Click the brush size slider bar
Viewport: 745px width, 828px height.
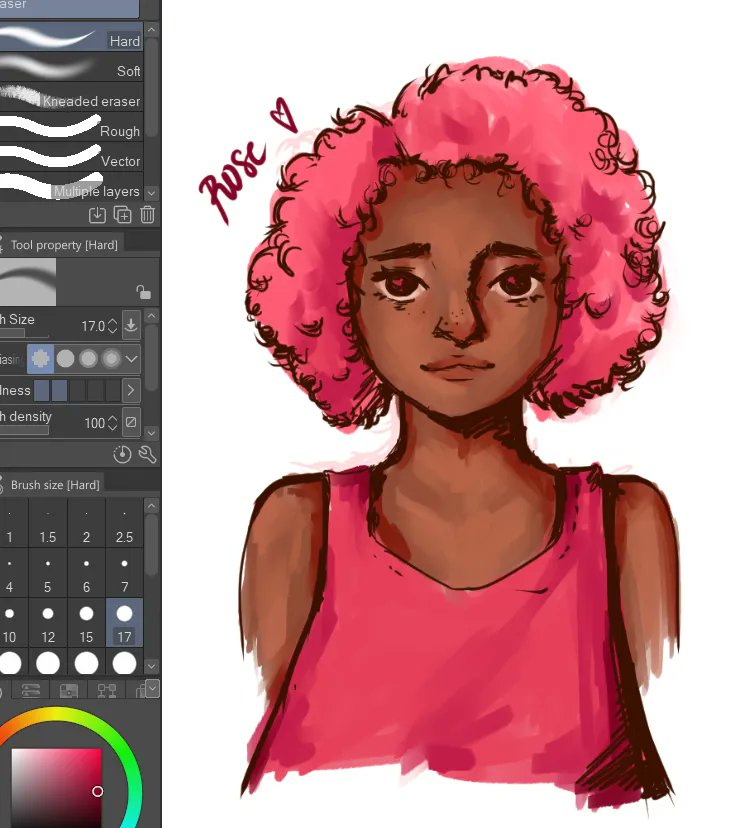click(24, 333)
